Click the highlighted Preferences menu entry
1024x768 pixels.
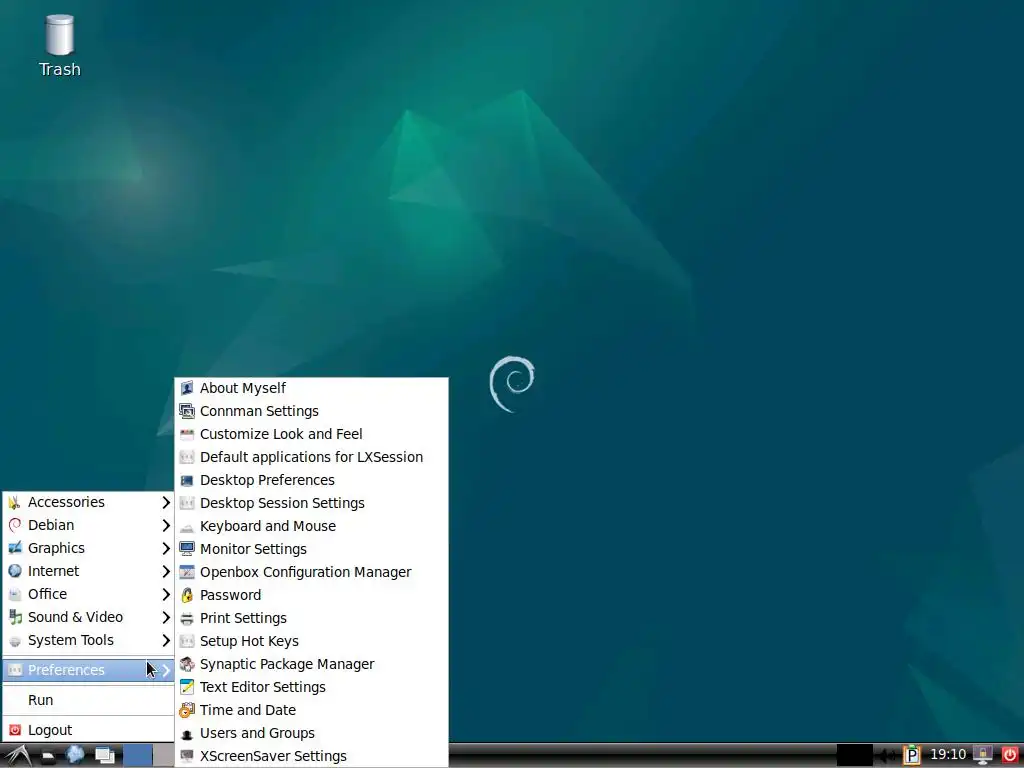click(88, 670)
